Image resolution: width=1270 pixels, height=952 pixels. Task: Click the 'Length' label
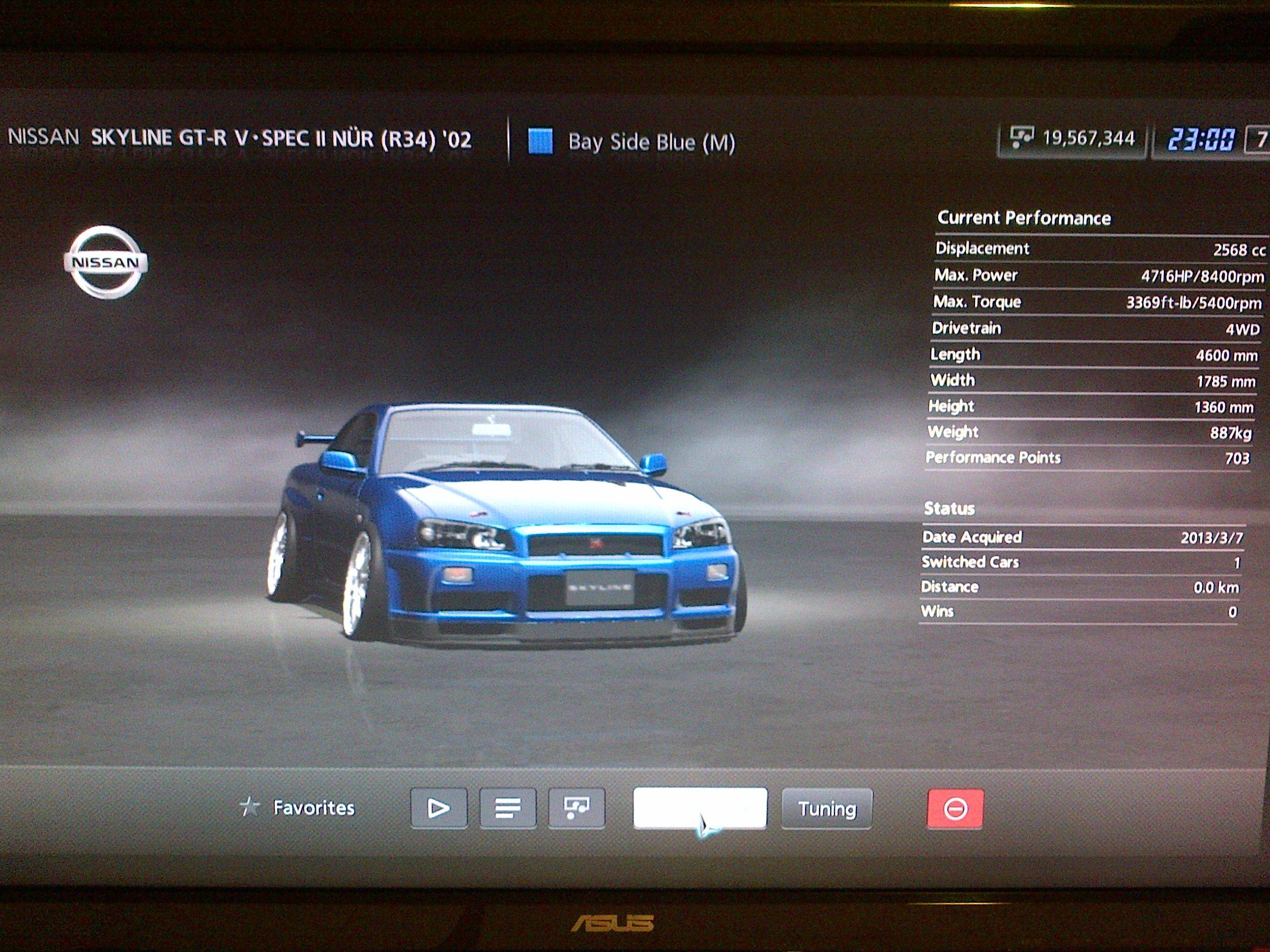pyautogui.click(x=955, y=355)
